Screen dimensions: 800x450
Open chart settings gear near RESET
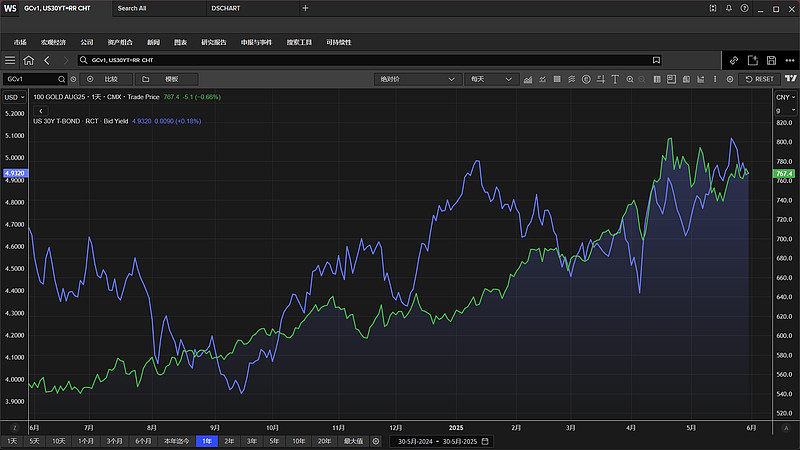click(x=730, y=79)
